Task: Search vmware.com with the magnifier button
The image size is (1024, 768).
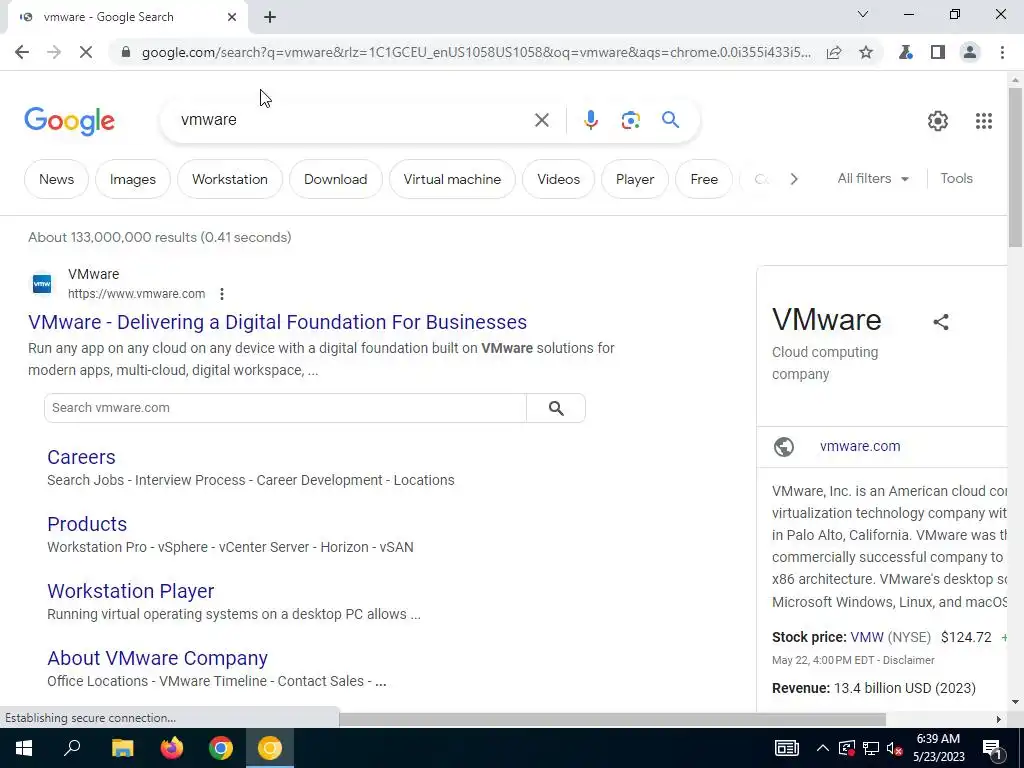Action: [556, 408]
